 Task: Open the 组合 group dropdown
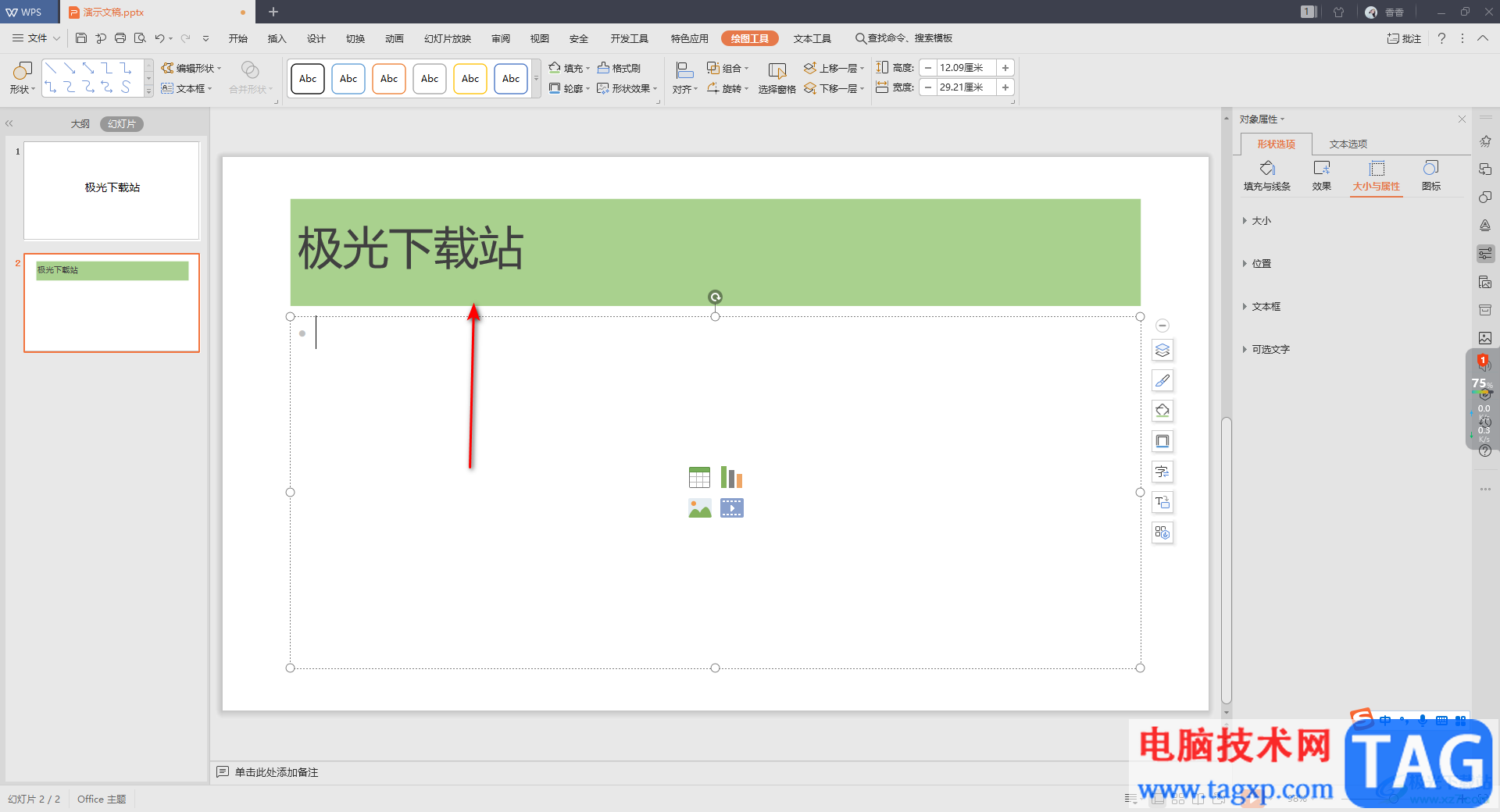click(727, 68)
